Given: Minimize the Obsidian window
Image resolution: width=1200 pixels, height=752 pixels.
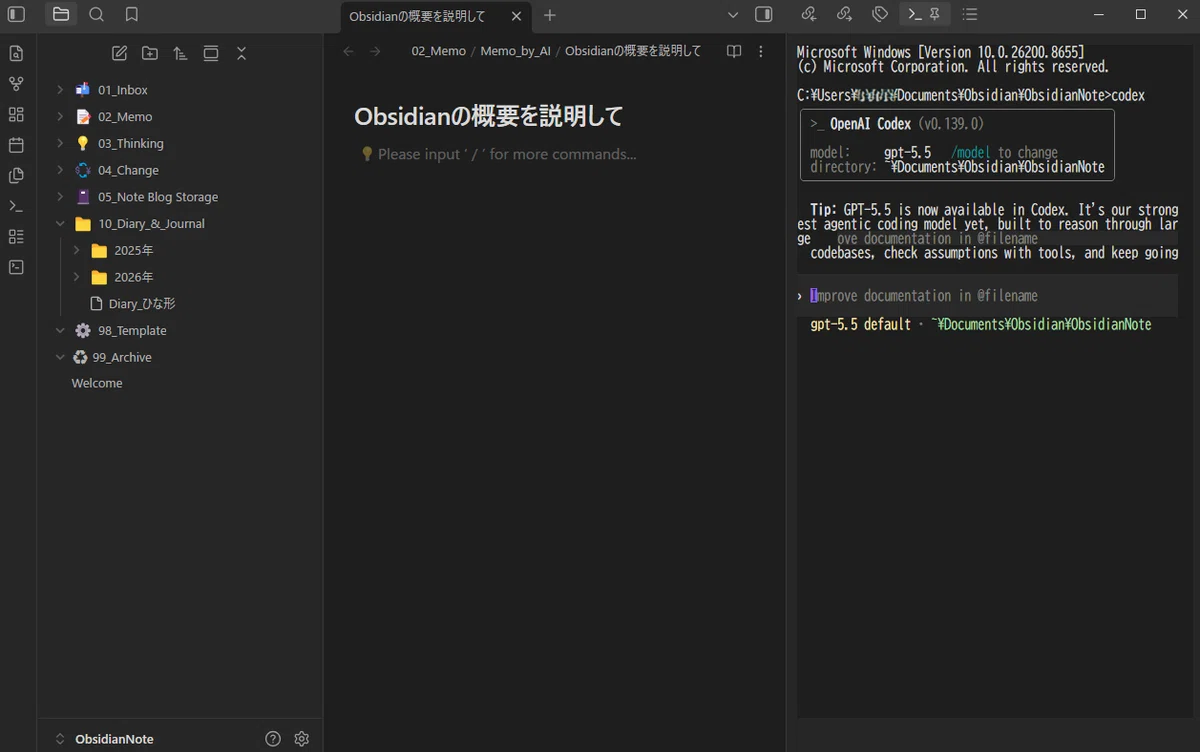Looking at the screenshot, I should (1100, 14).
